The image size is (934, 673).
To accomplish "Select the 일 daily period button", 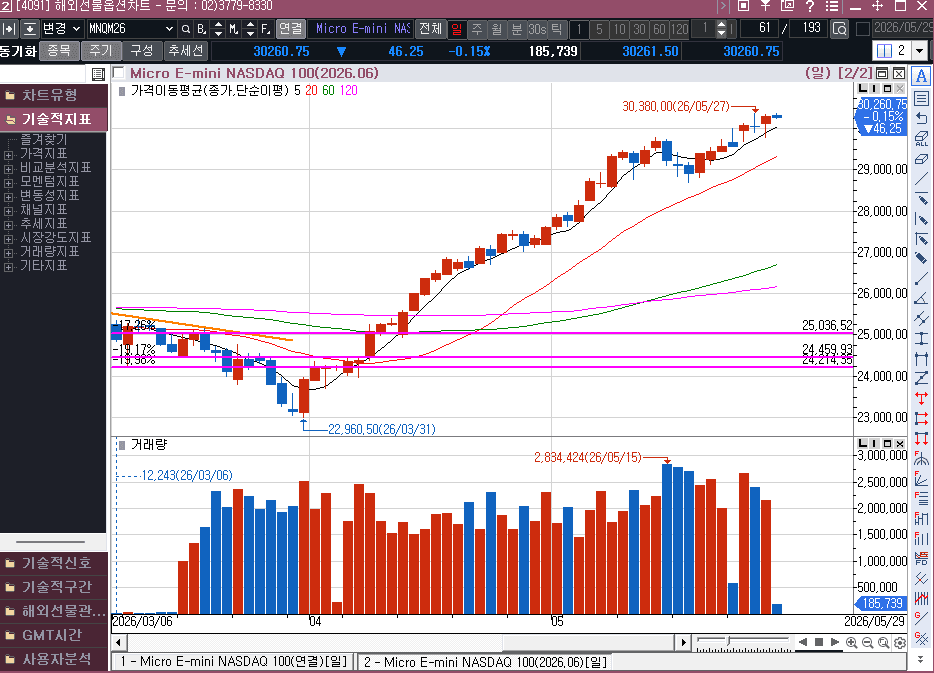I will tap(457, 29).
